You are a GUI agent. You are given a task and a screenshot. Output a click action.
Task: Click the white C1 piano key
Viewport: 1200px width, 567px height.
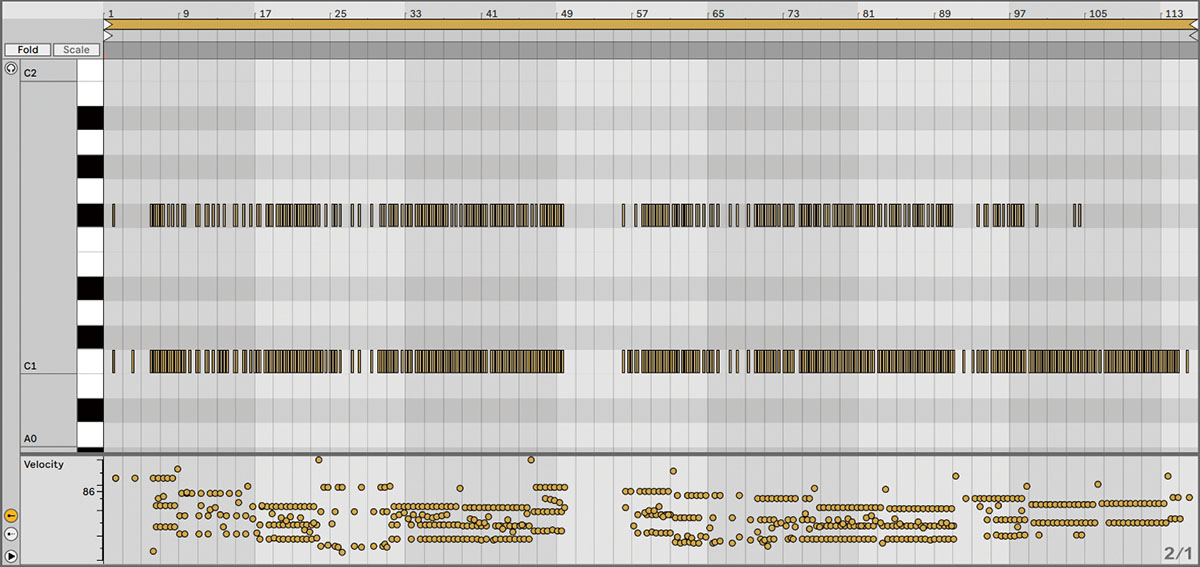pyautogui.click(x=90, y=361)
